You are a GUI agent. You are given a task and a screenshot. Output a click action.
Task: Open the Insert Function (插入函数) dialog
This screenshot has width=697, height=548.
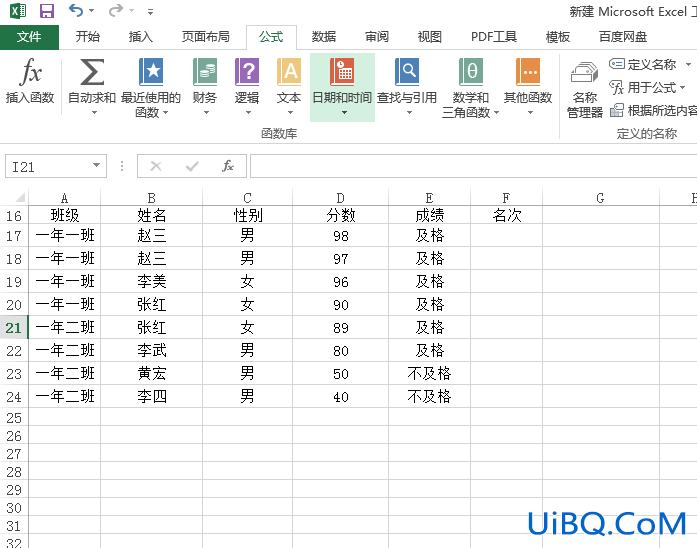coord(30,81)
